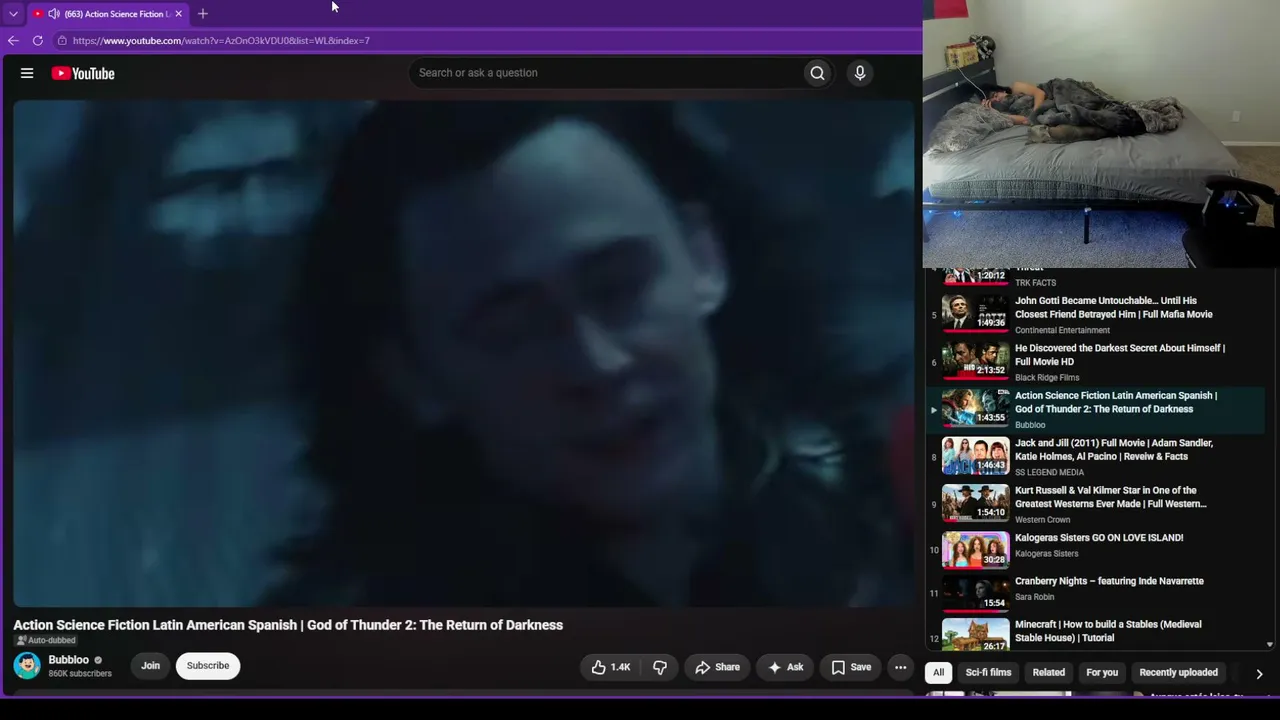Open the more actions three-dot menu
The height and width of the screenshot is (720, 1280).
click(x=900, y=667)
